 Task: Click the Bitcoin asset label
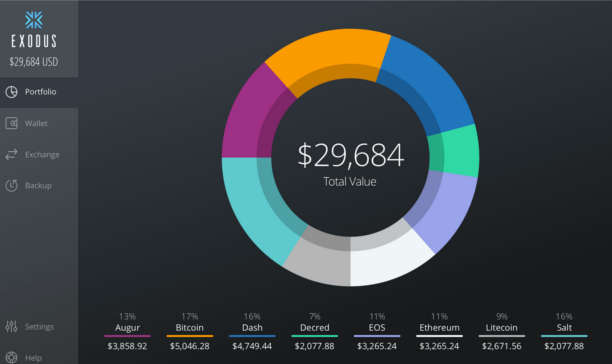(x=190, y=327)
